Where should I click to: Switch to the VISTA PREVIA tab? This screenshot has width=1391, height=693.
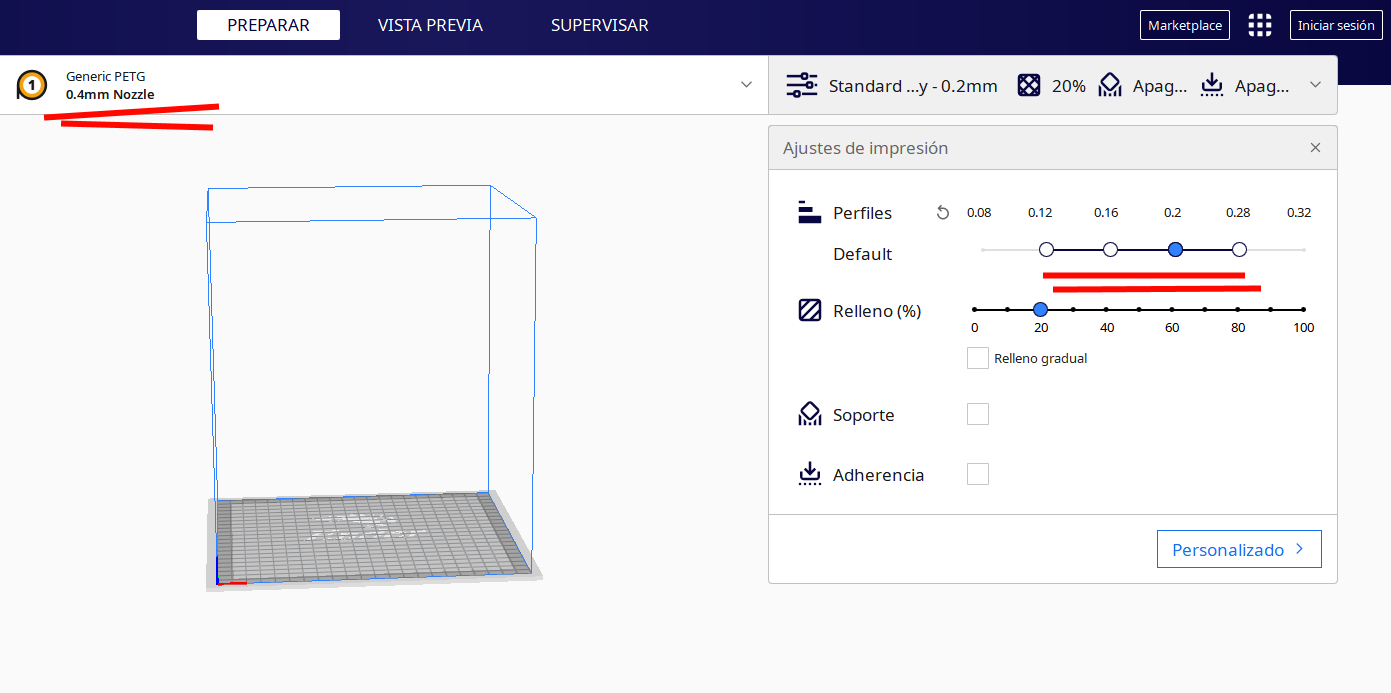430,26
